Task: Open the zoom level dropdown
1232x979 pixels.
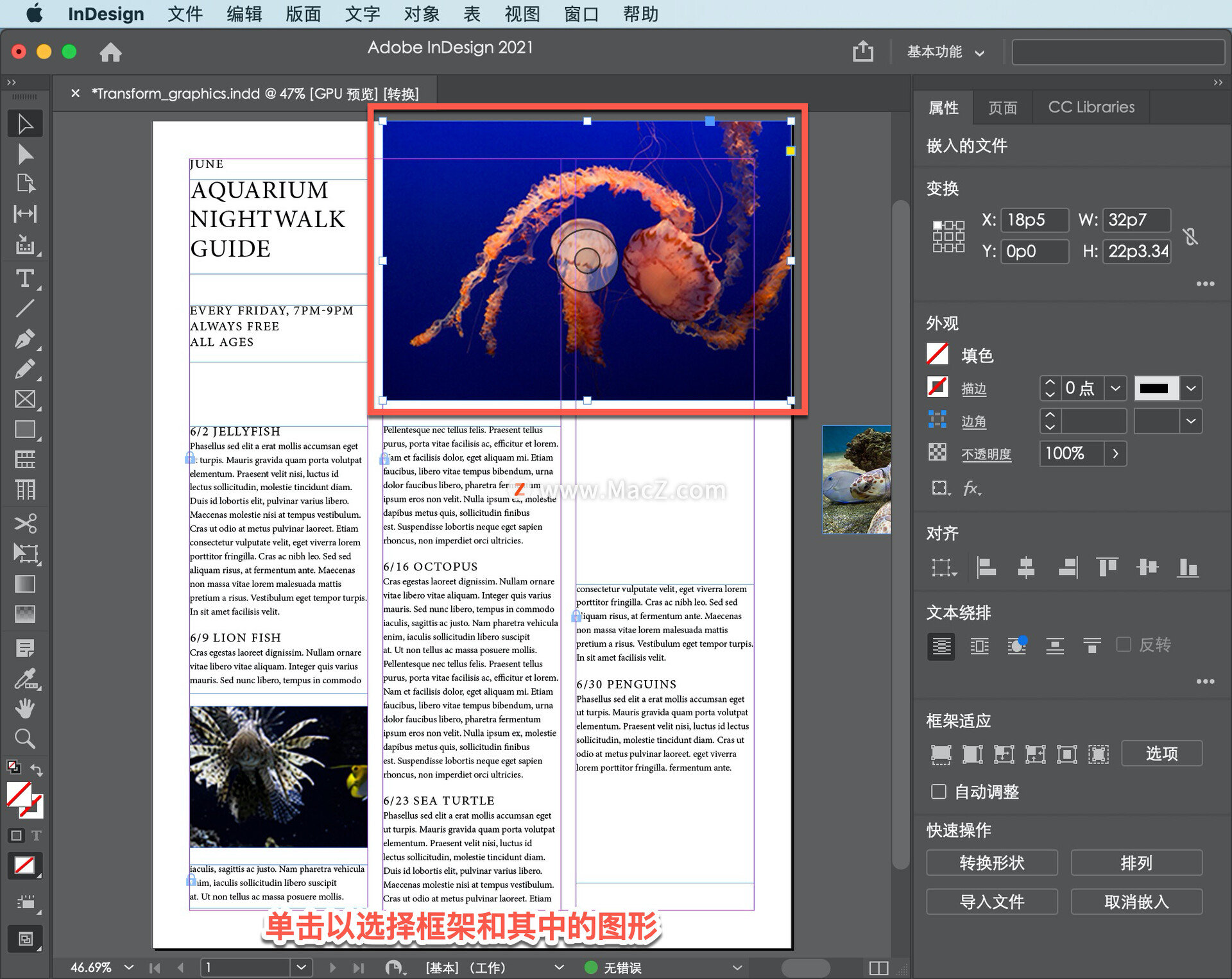Action: coord(129,967)
